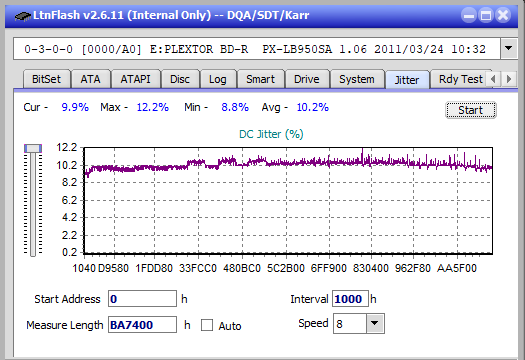Open the System tab
The width and height of the screenshot is (525, 360).
[357, 79]
